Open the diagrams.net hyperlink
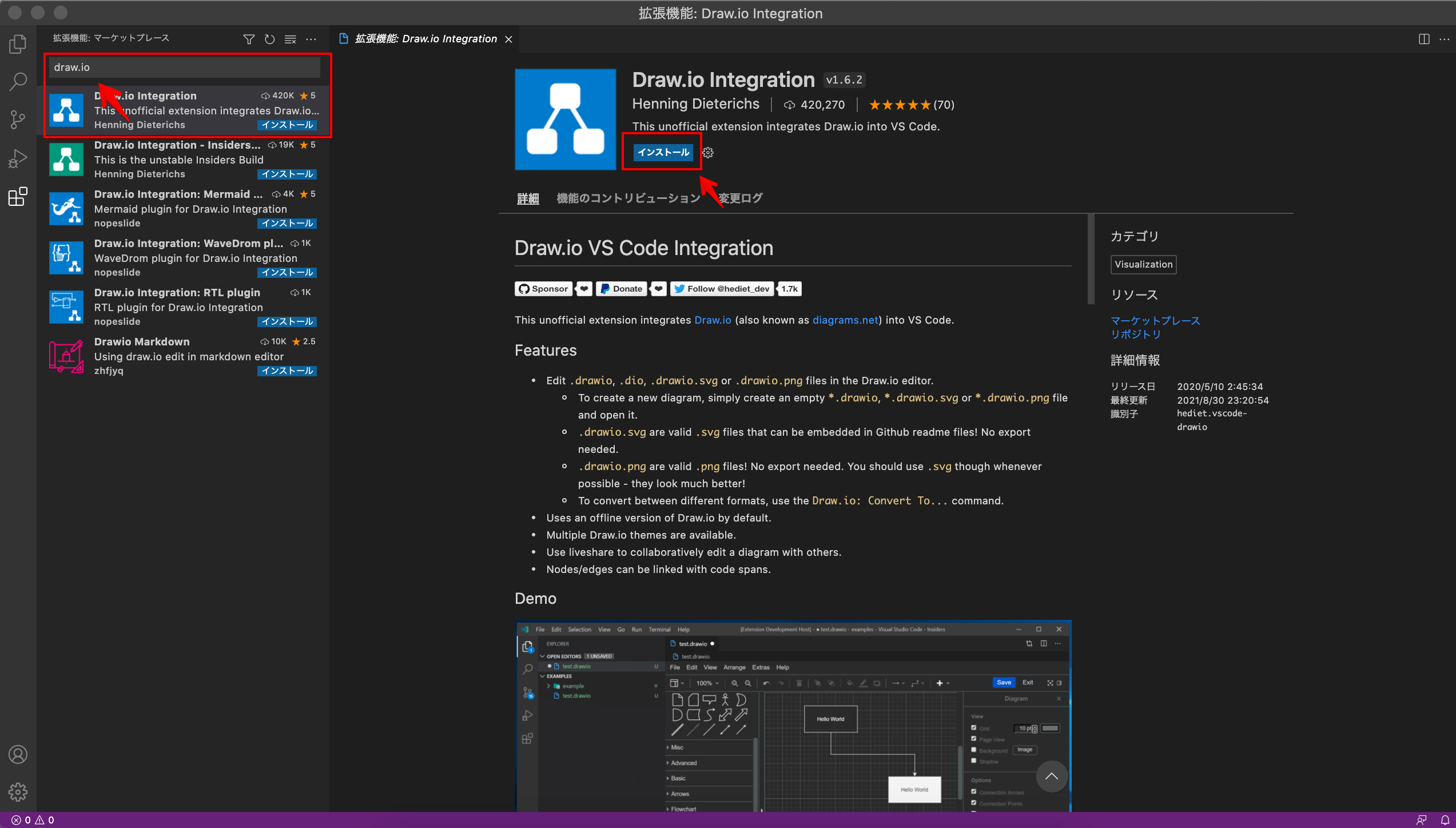This screenshot has height=828, width=1456. pos(845,320)
